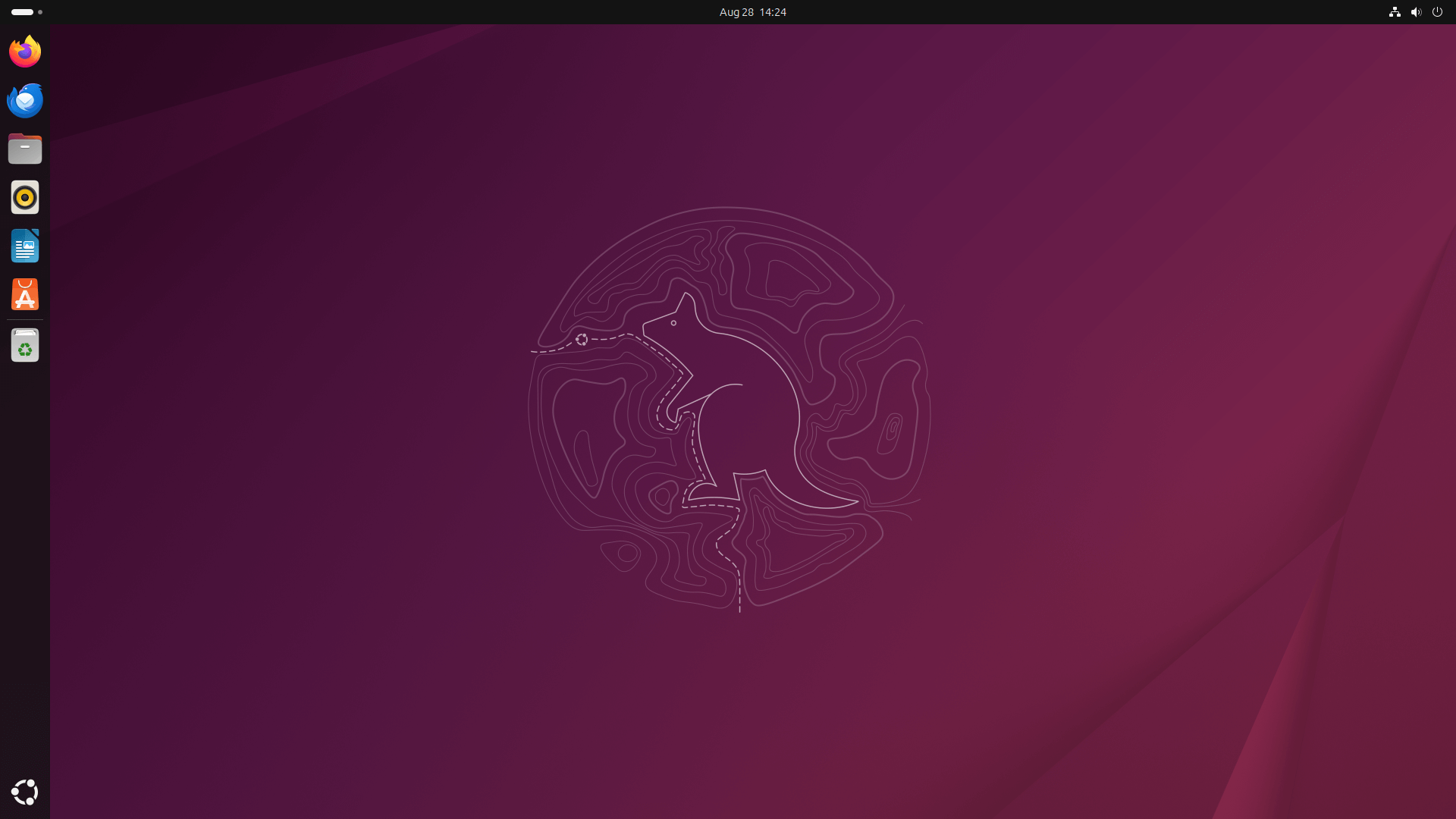
Task: Click the 14:24 clock in the top bar
Action: pyautogui.click(x=773, y=12)
